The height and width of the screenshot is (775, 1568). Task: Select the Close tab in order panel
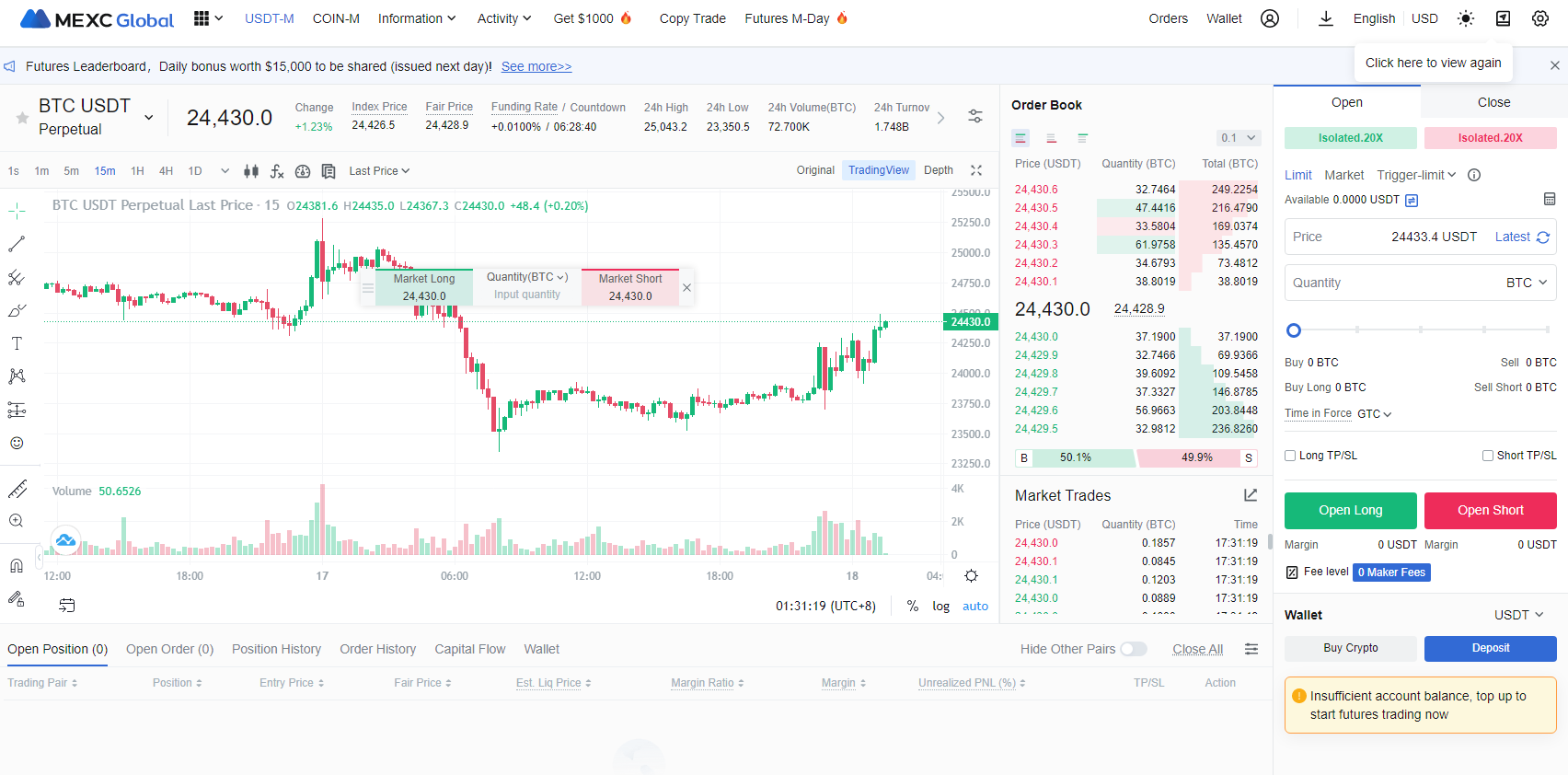pyautogui.click(x=1494, y=102)
